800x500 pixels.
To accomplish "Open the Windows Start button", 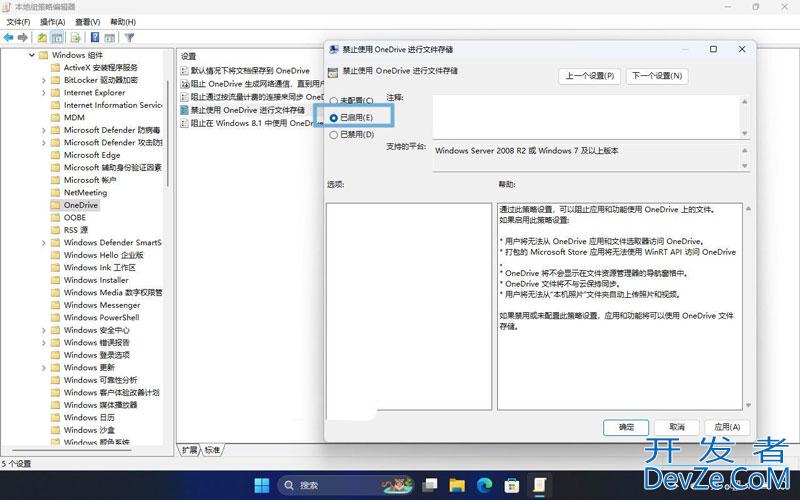I will 262,485.
